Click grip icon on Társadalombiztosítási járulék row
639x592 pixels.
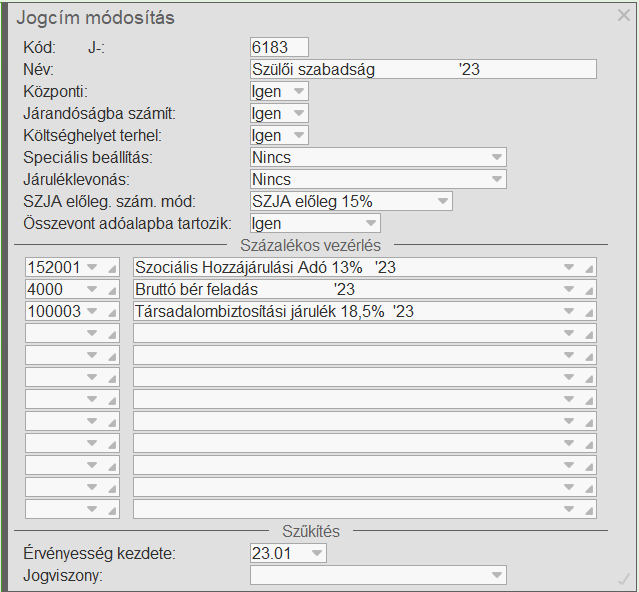589,312
